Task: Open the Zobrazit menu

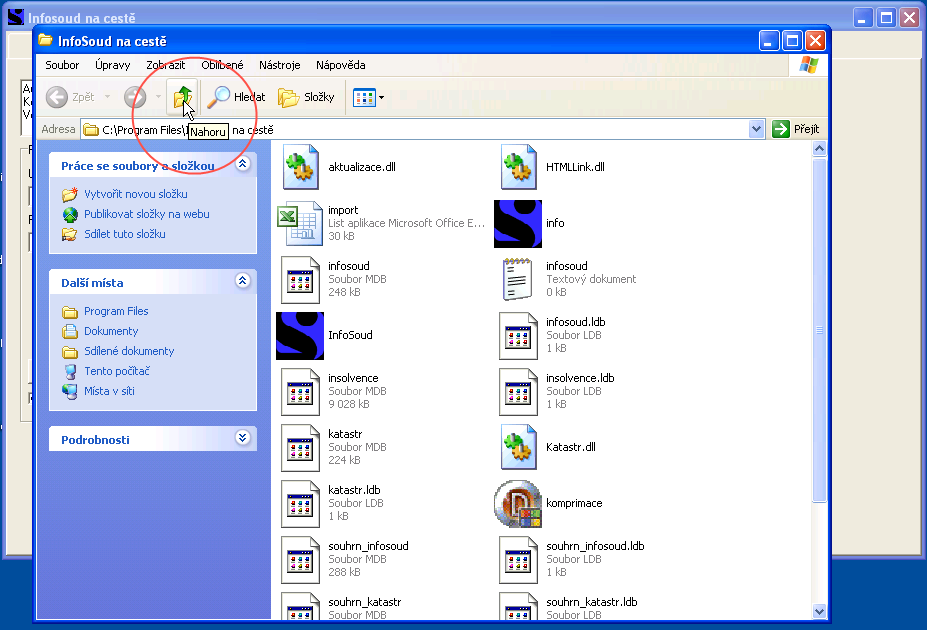Action: pos(166,65)
